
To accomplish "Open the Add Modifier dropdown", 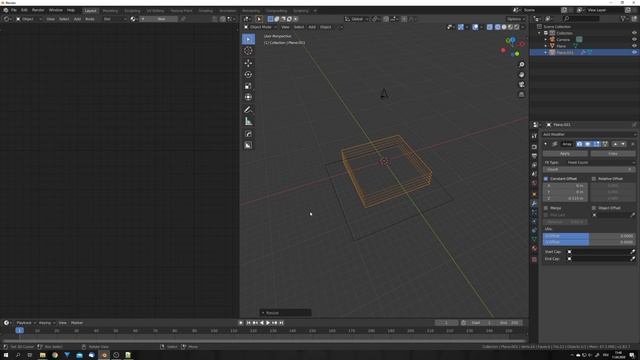I will coord(589,134).
